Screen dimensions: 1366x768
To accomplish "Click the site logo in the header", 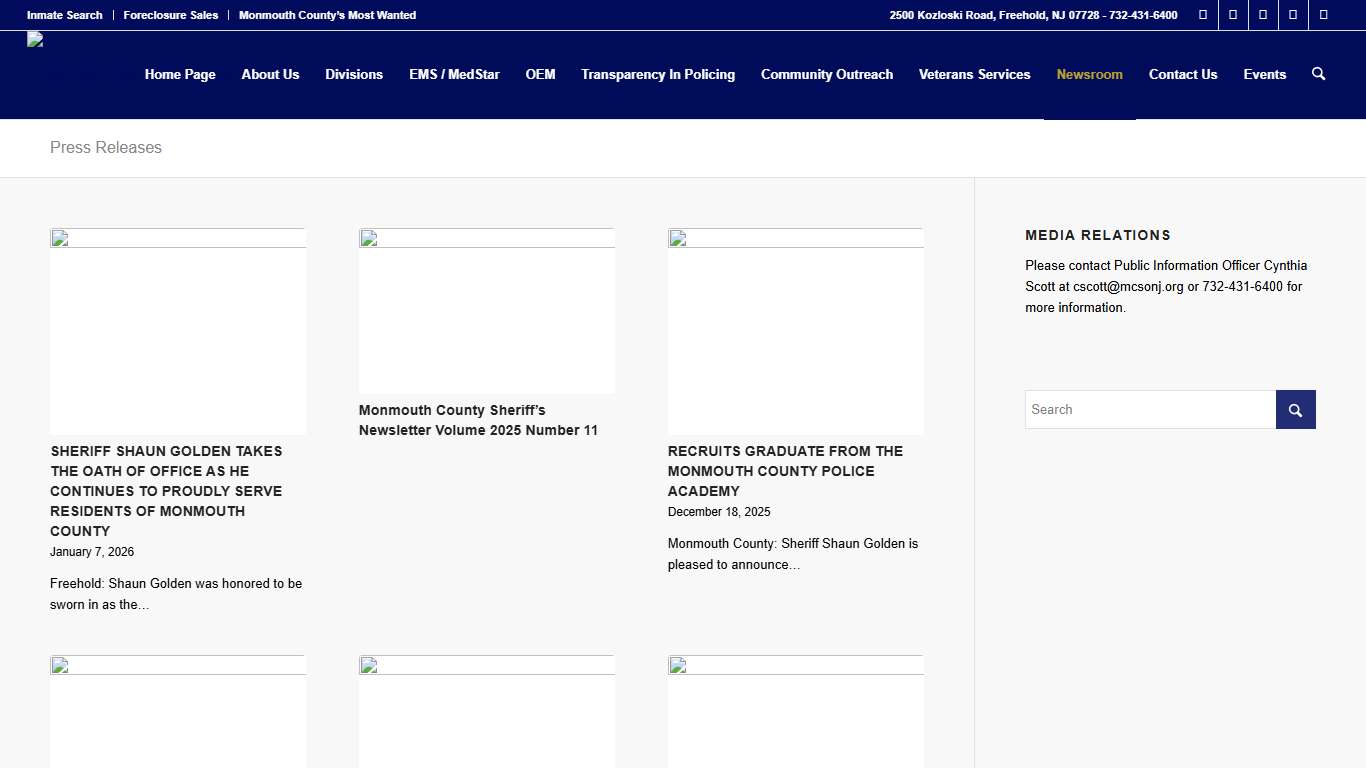I will [x=36, y=40].
